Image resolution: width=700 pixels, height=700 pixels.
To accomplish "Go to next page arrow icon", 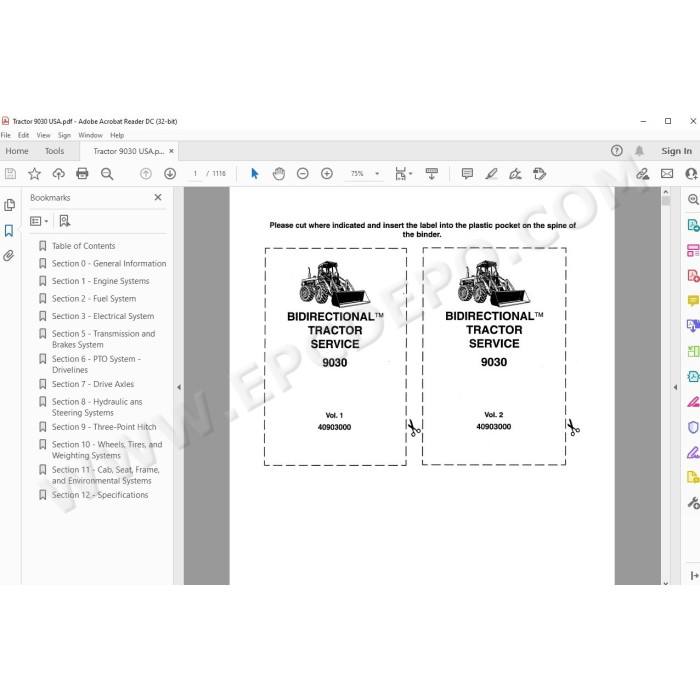I will [170, 173].
